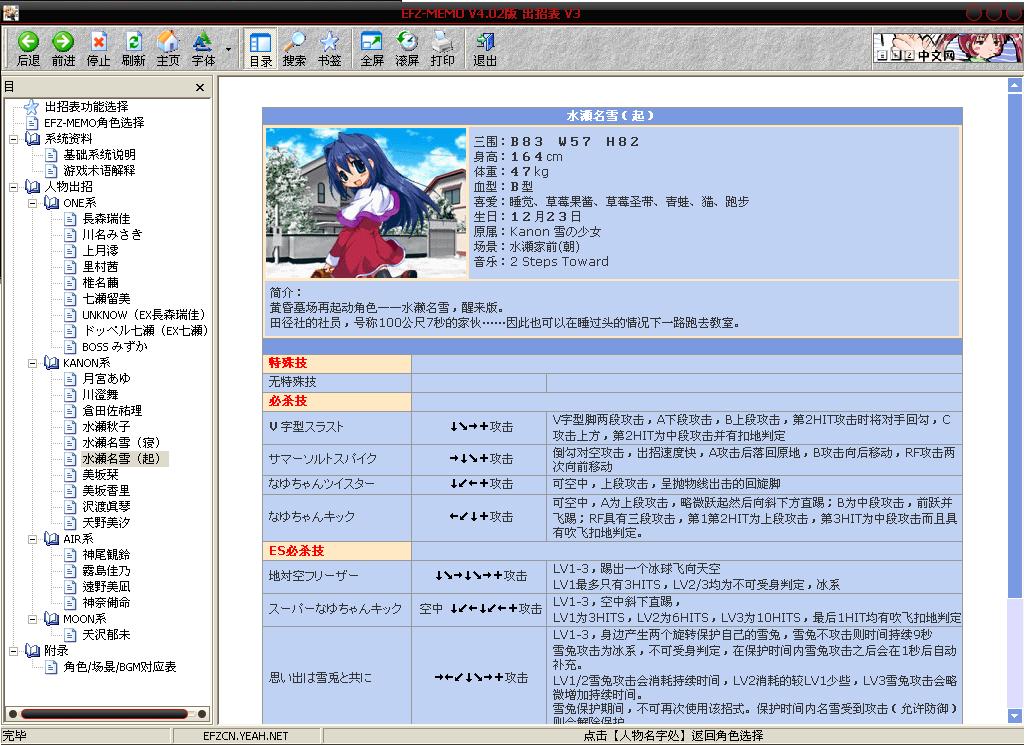Select 游戏术语解释 in the tree
Viewport: 1029px width, 745px height.
(x=99, y=171)
